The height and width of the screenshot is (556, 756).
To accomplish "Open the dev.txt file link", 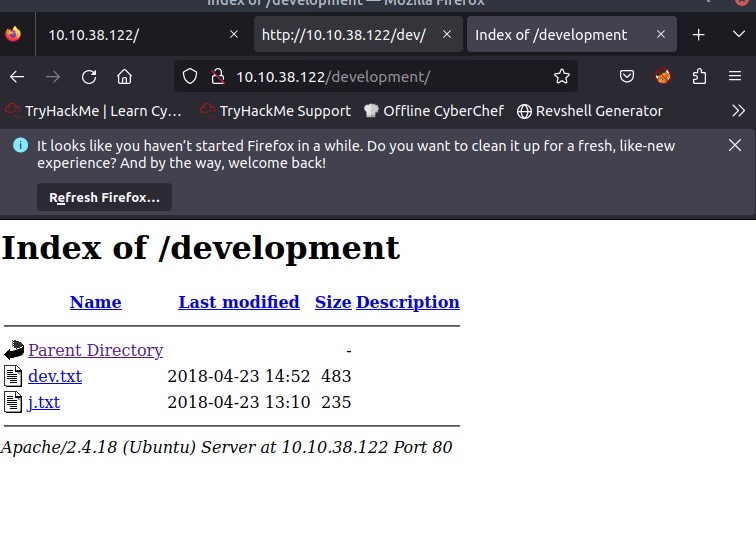I will point(55,376).
